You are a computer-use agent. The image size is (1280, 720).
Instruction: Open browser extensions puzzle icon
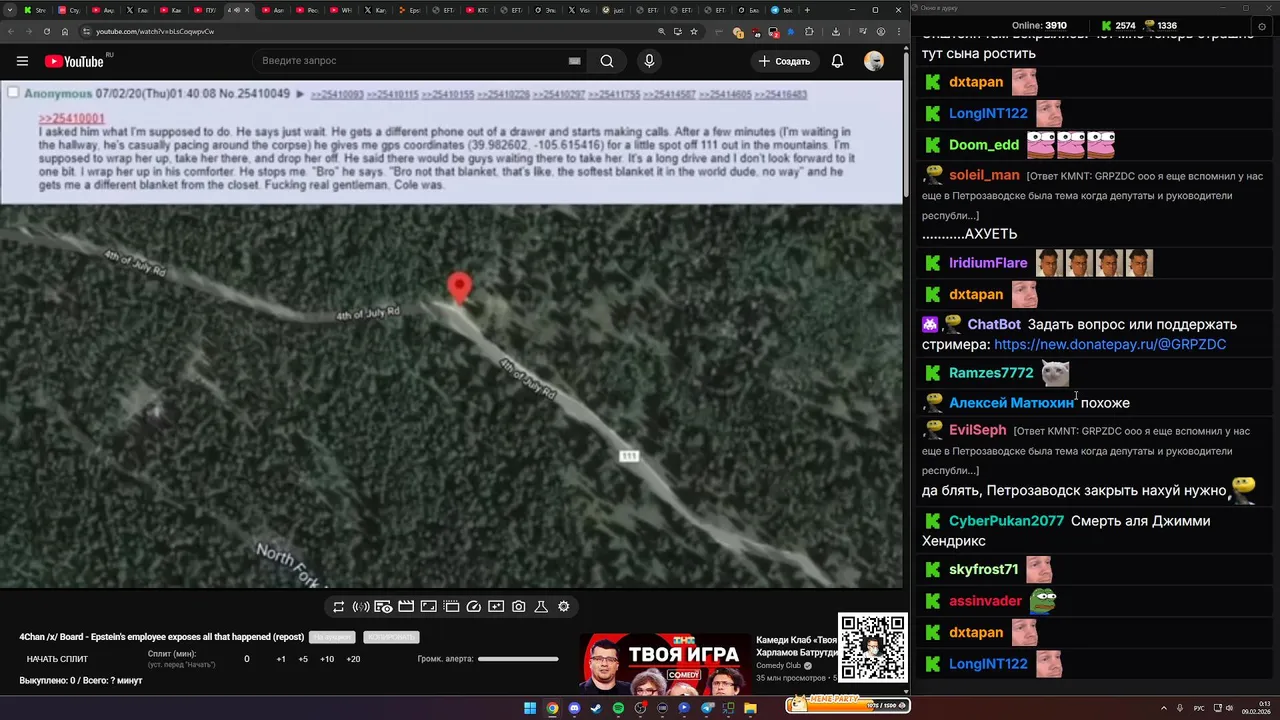[809, 31]
